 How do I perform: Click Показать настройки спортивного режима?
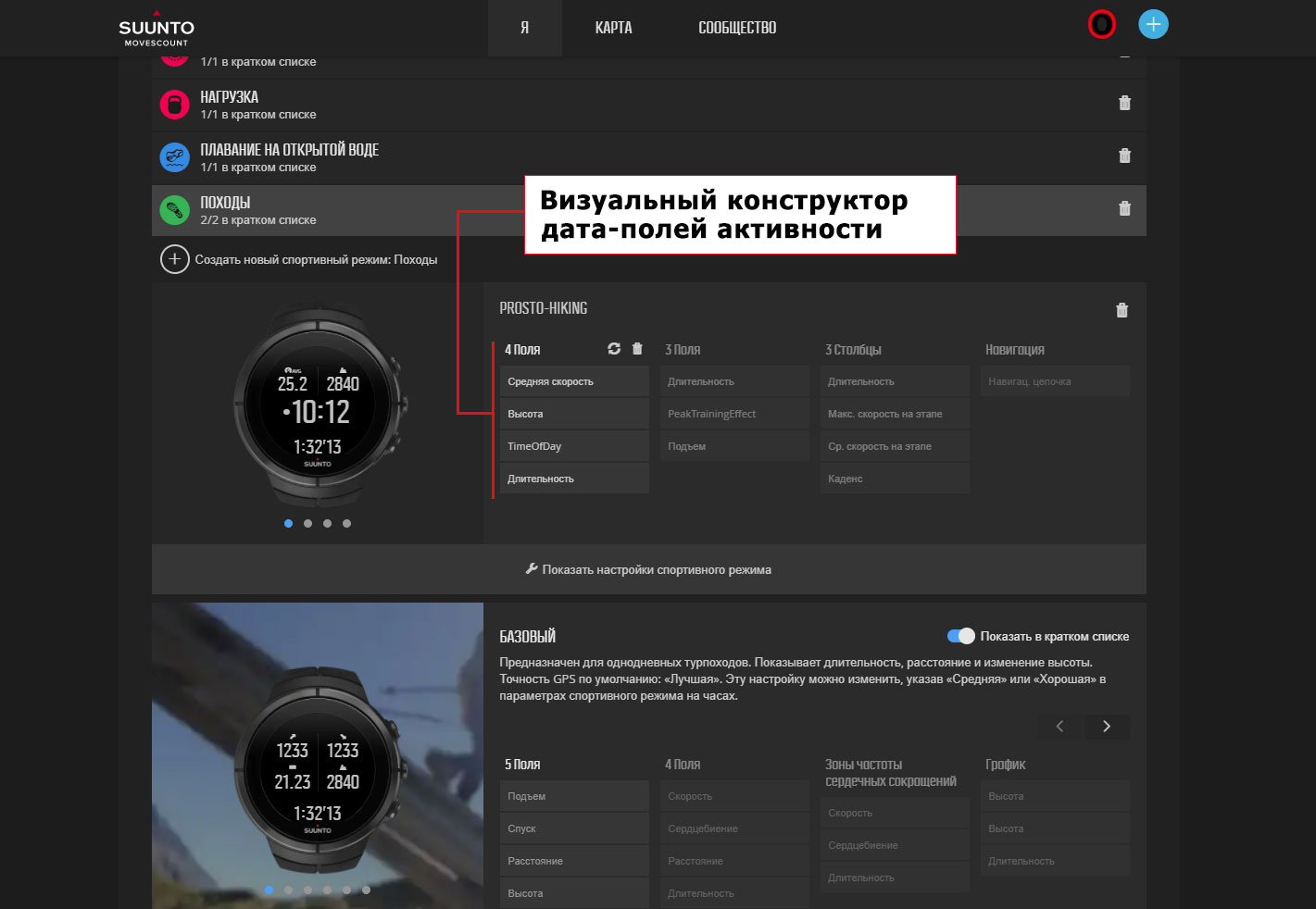pyautogui.click(x=648, y=570)
